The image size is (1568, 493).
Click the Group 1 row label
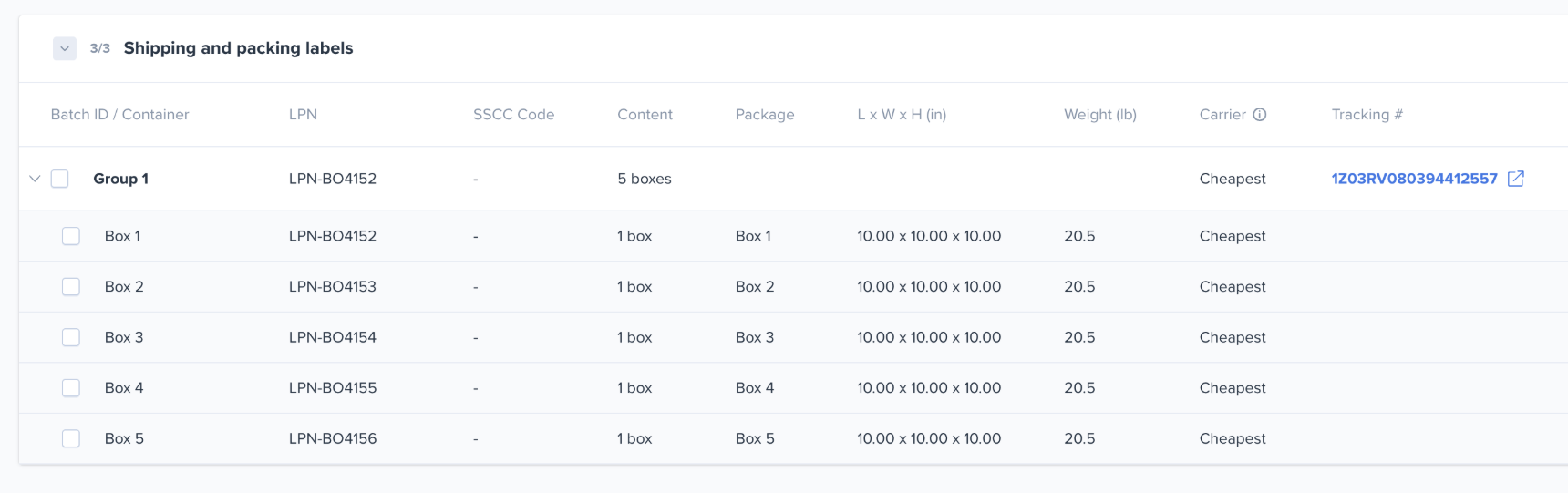[x=120, y=179]
